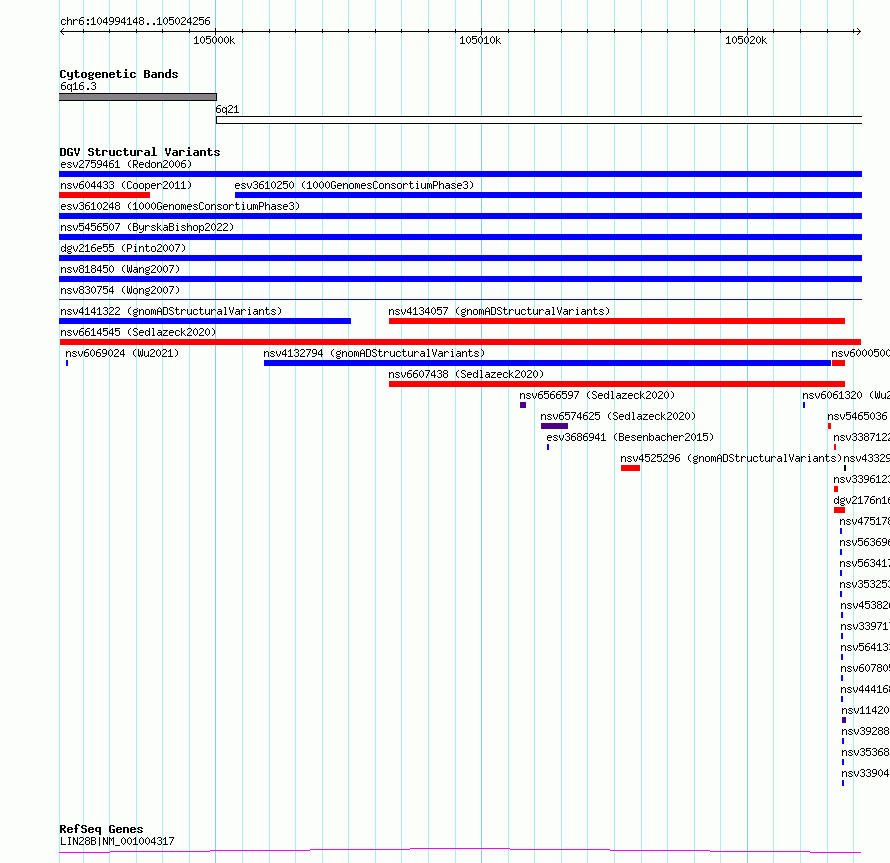The height and width of the screenshot is (863, 890).
Task: Click the nsv6069024 (Wu2021) label
Action: coord(122,353)
